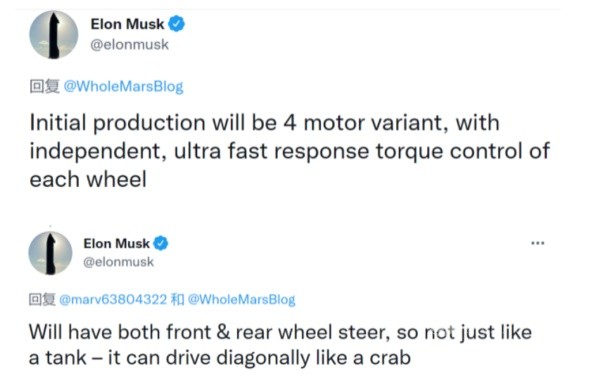This screenshot has height=375, width=600.
Task: Click the 回复 label of first tweet
Action: pos(44,86)
